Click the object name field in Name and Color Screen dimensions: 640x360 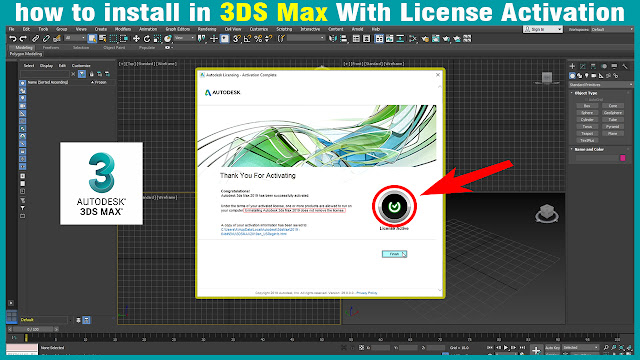tap(596, 158)
